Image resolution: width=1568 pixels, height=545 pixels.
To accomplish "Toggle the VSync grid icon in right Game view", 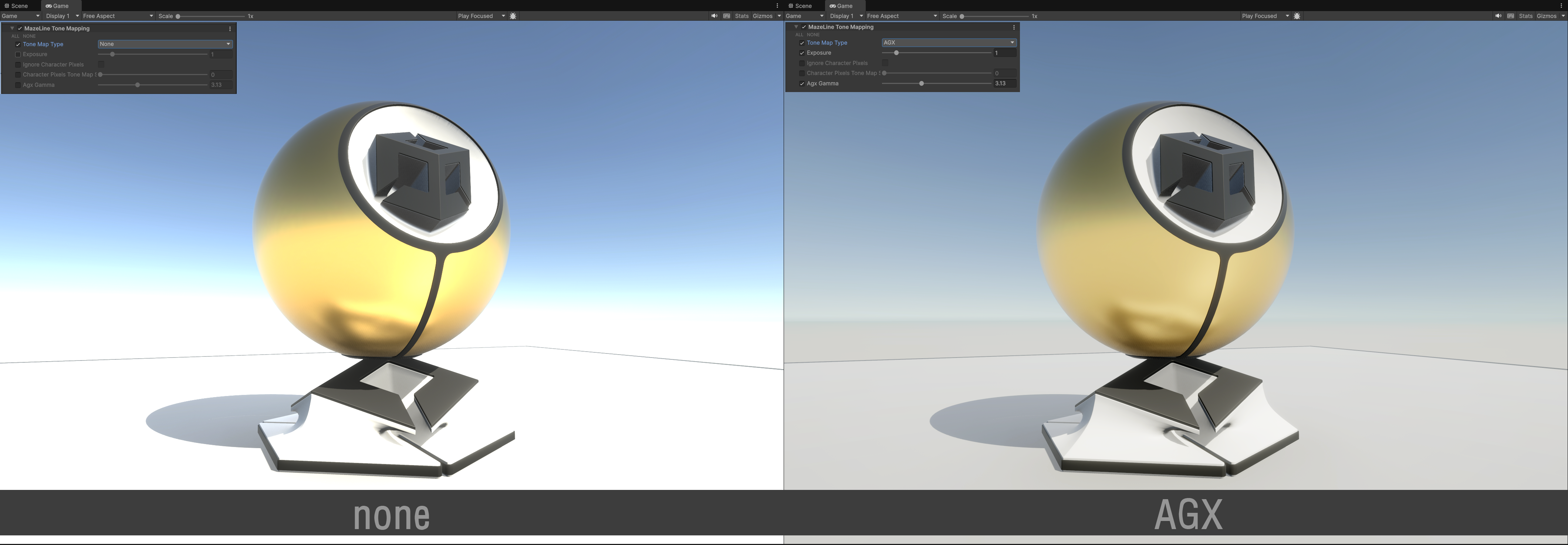I will [x=1510, y=16].
